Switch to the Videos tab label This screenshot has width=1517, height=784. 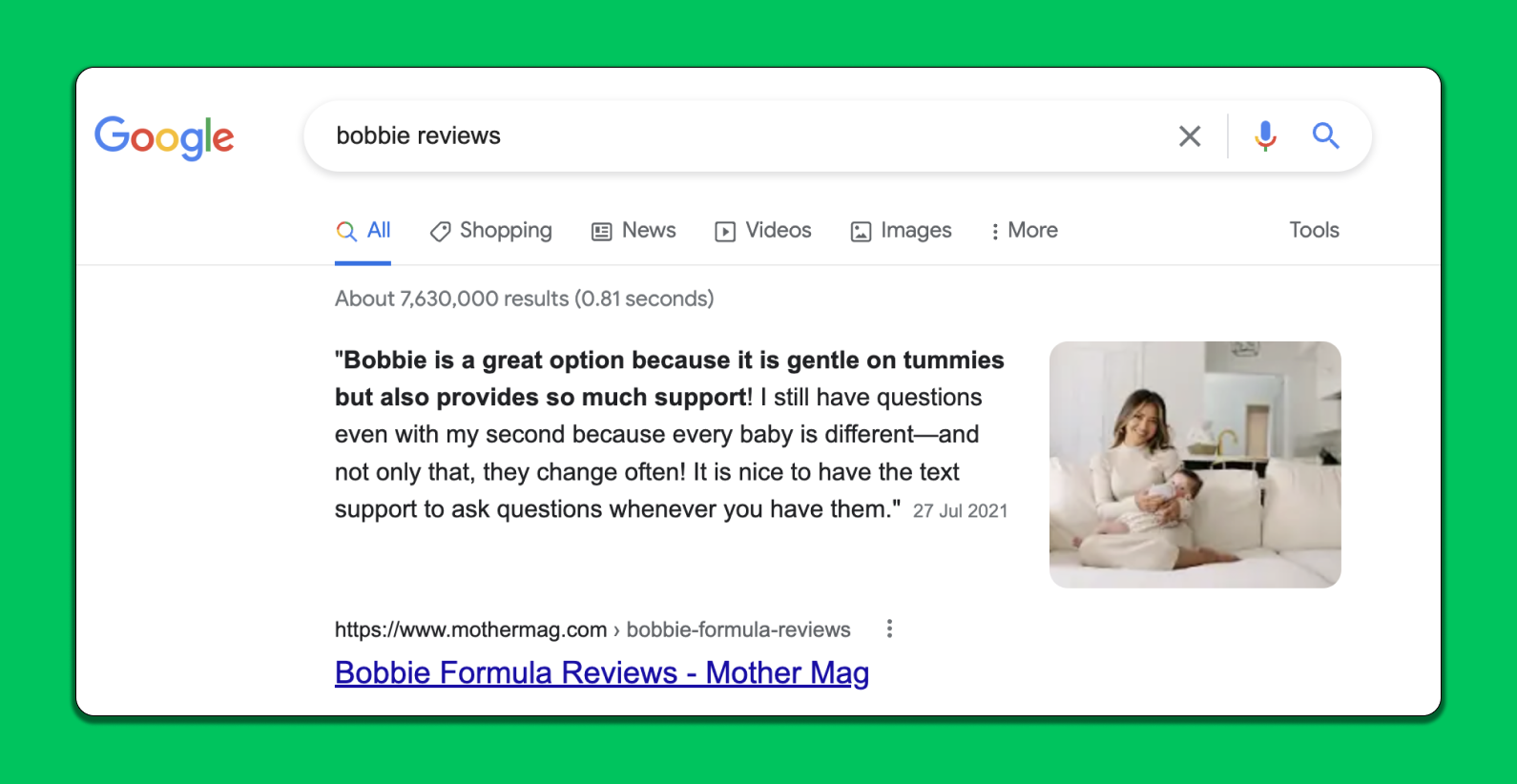pos(779,230)
